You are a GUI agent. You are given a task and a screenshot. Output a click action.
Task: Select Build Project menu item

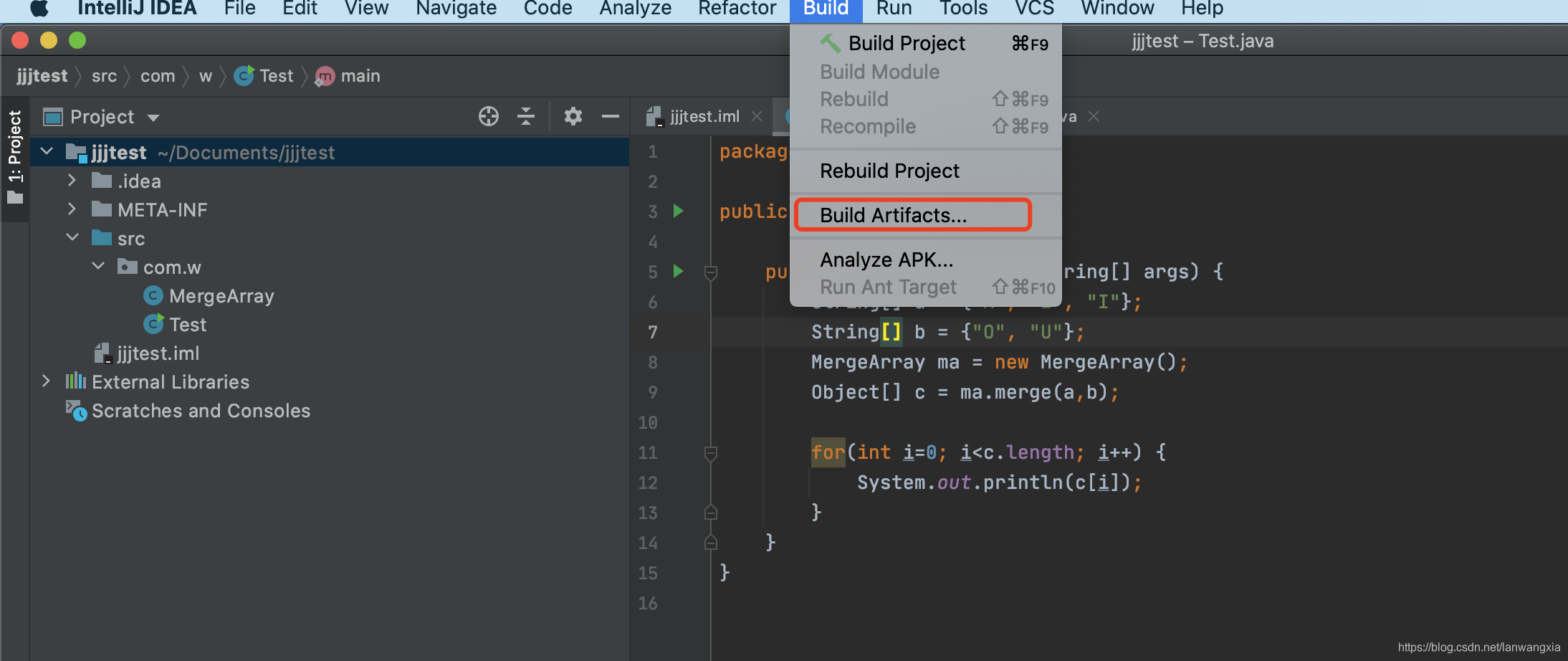[x=925, y=43]
